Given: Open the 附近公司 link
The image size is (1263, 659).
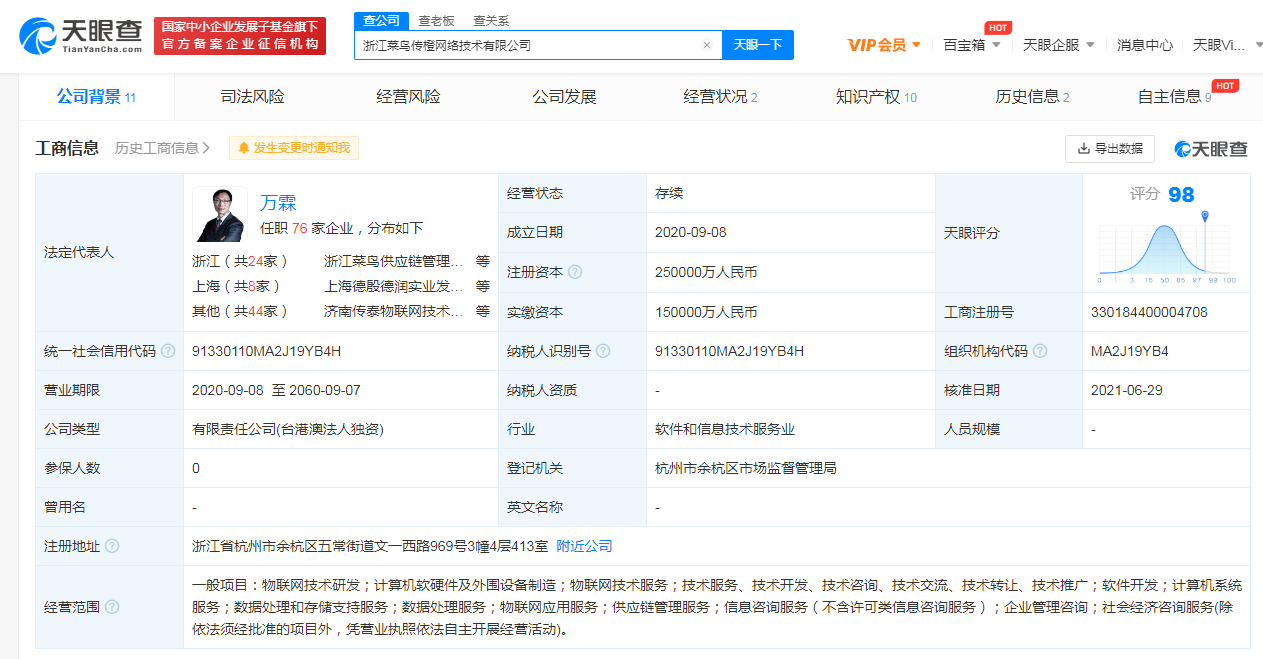Looking at the screenshot, I should tap(584, 546).
